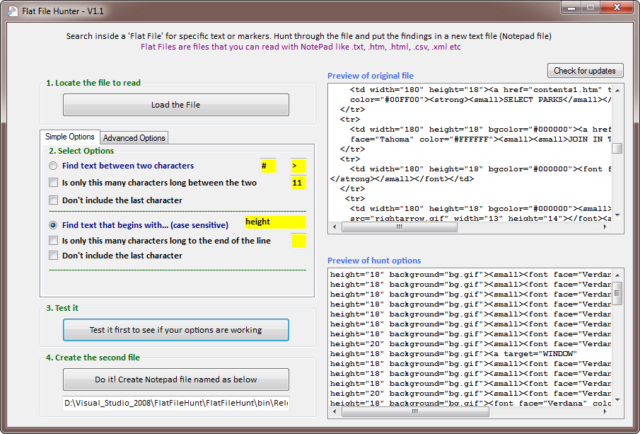Image resolution: width=640 pixels, height=434 pixels.
Task: Click the yellow field containing #
Action: (x=268, y=166)
